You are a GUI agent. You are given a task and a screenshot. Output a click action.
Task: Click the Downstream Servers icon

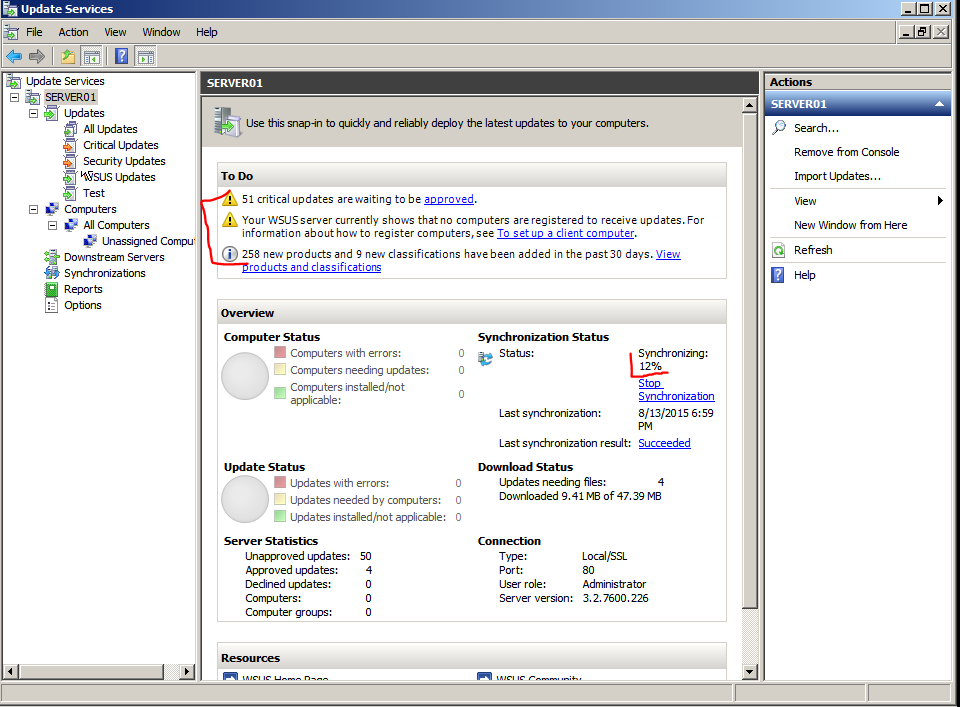[52, 257]
